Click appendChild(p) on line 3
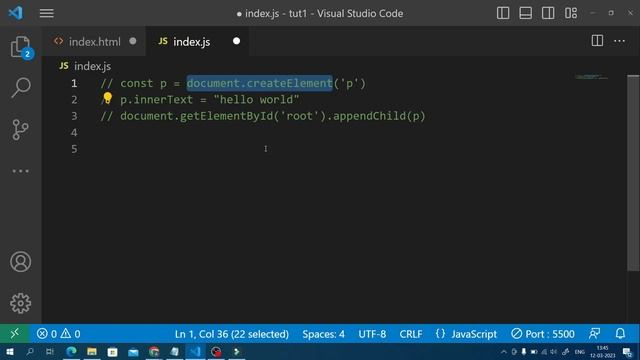Screen dimensions: 640x360 point(379,116)
